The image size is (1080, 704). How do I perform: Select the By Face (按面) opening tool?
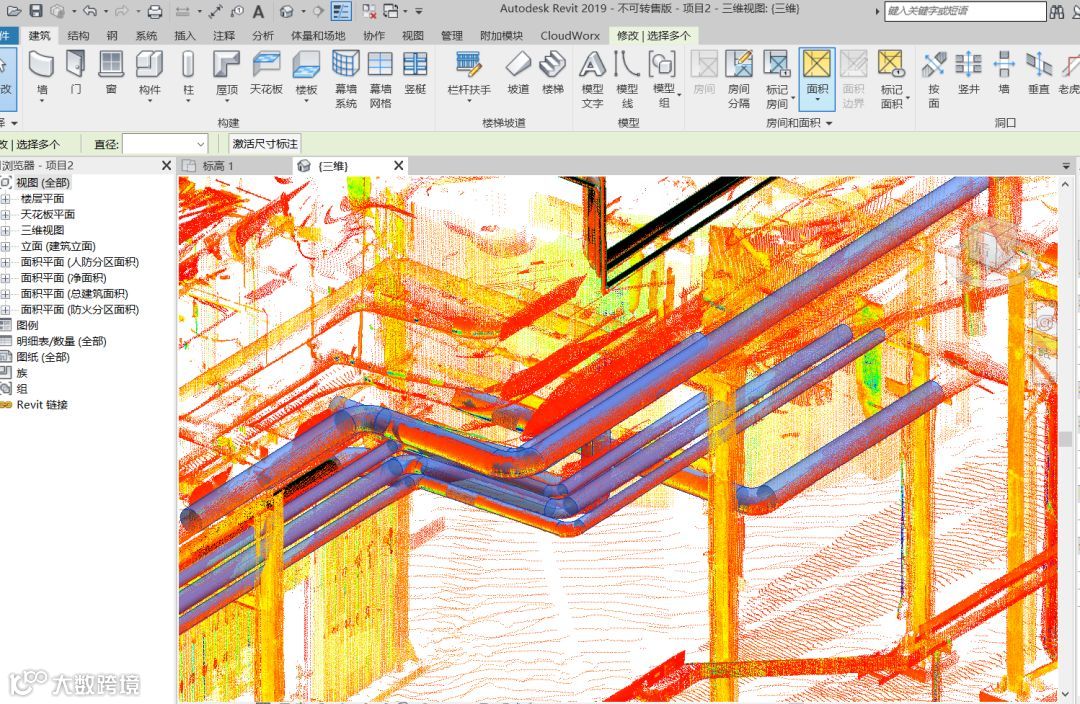pos(934,79)
